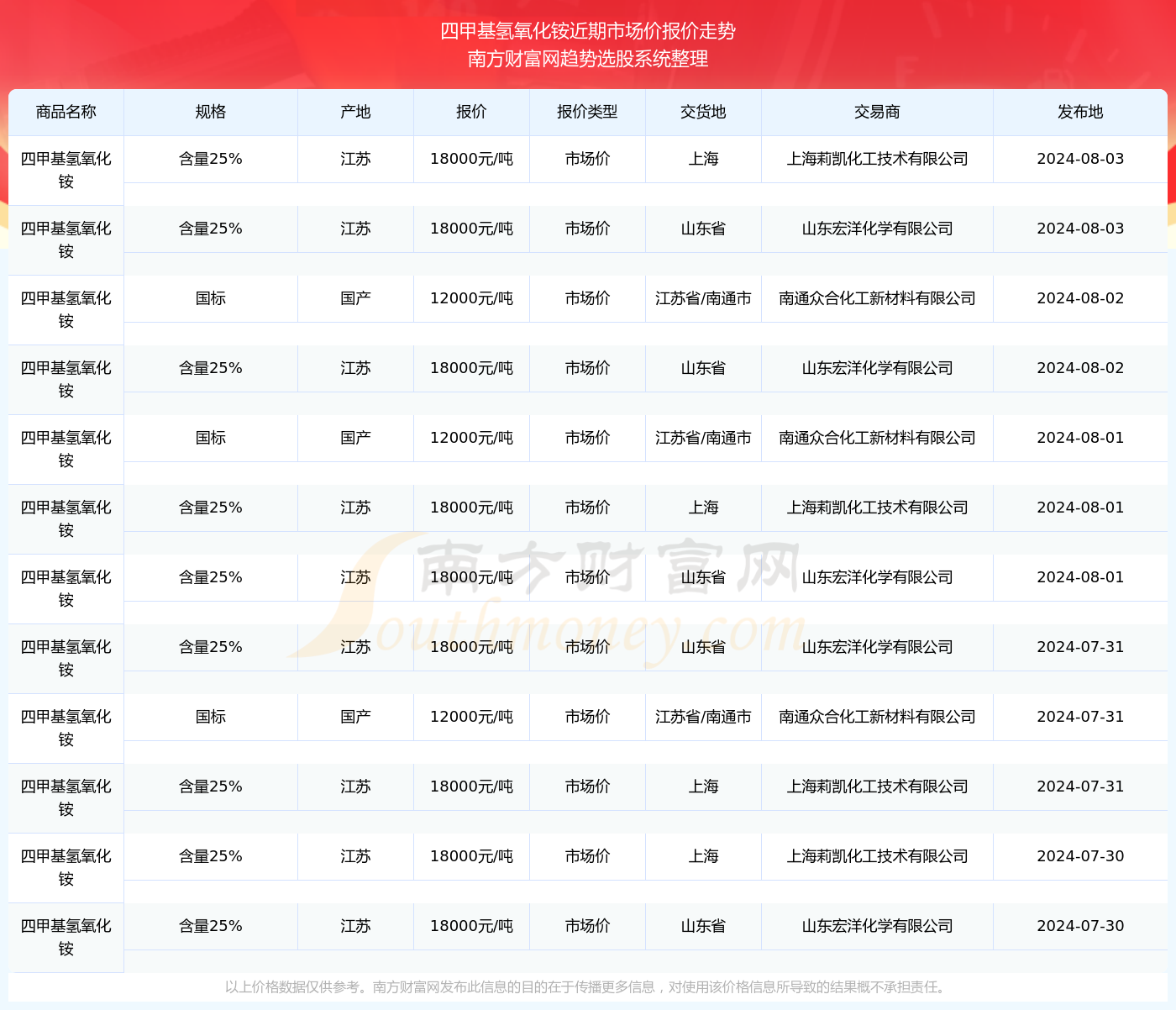This screenshot has height=1010, width=1176.
Task: Click price 18000元/吨 in 2024-07-30 山东宏洋 row
Action: tap(471, 926)
